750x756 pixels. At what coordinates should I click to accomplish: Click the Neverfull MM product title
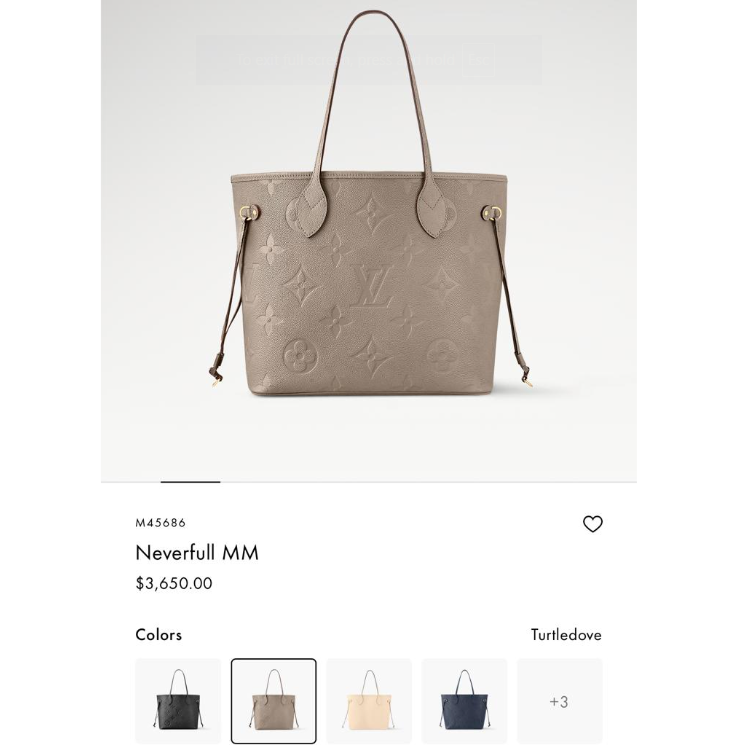coord(197,553)
